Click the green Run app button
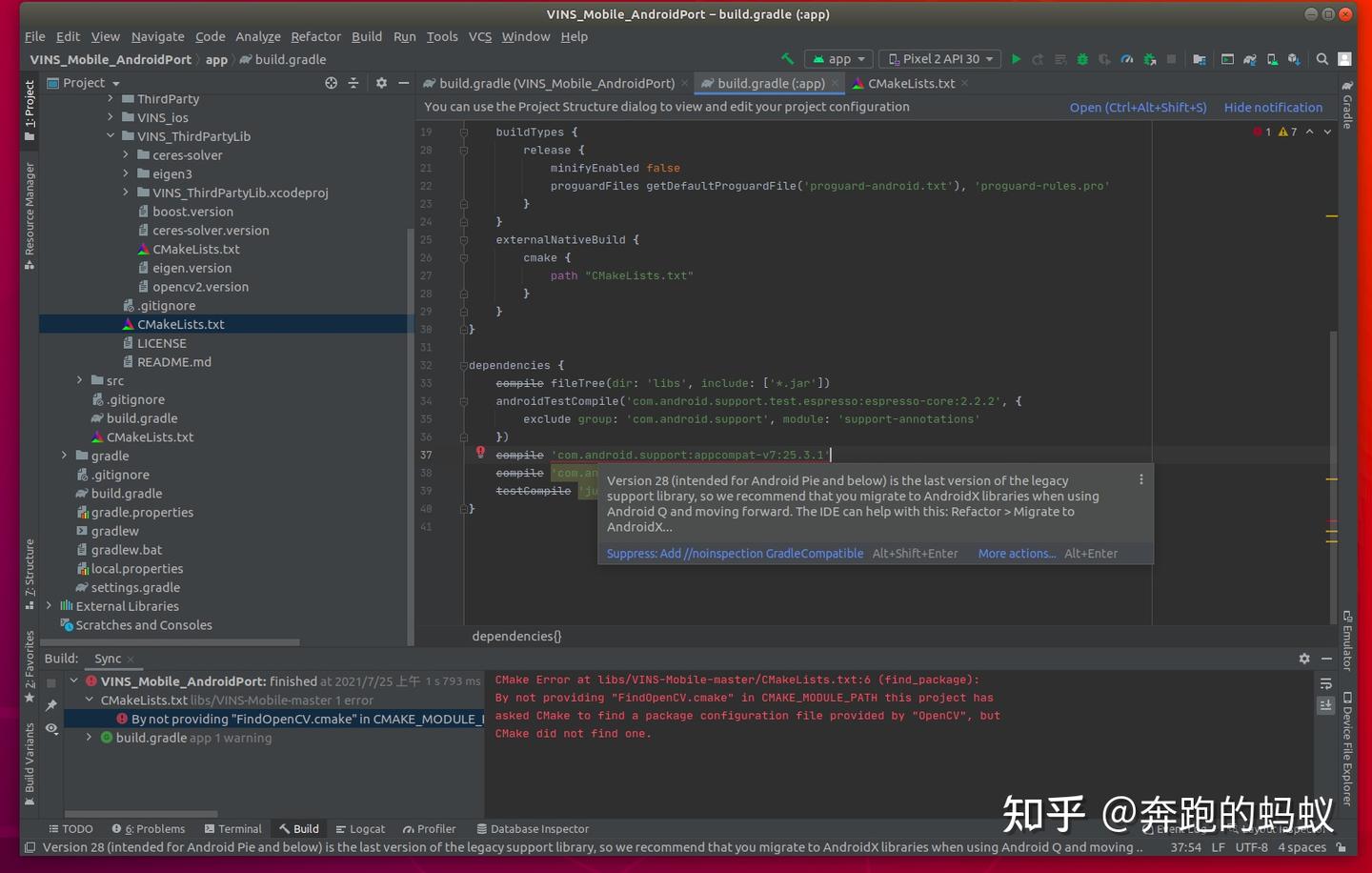This screenshot has width=1372, height=873. pos(1016,59)
